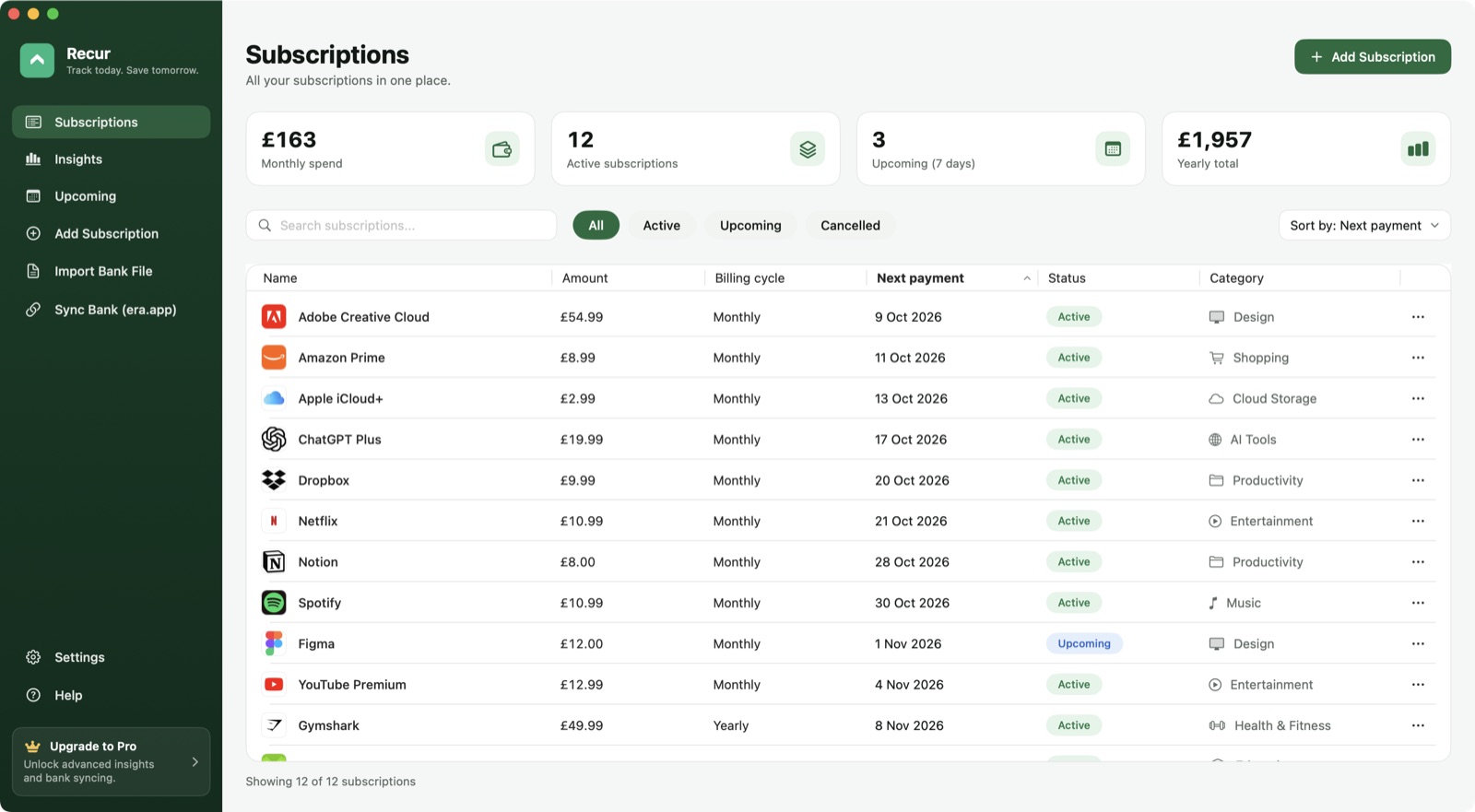Image resolution: width=1475 pixels, height=812 pixels.
Task: Expand the Upgrade to Pro chevron
Action: tap(195, 762)
